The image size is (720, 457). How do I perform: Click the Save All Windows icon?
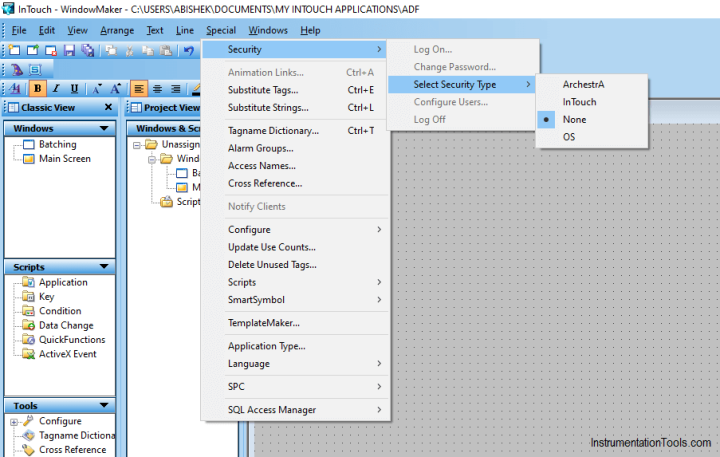[x=88, y=50]
